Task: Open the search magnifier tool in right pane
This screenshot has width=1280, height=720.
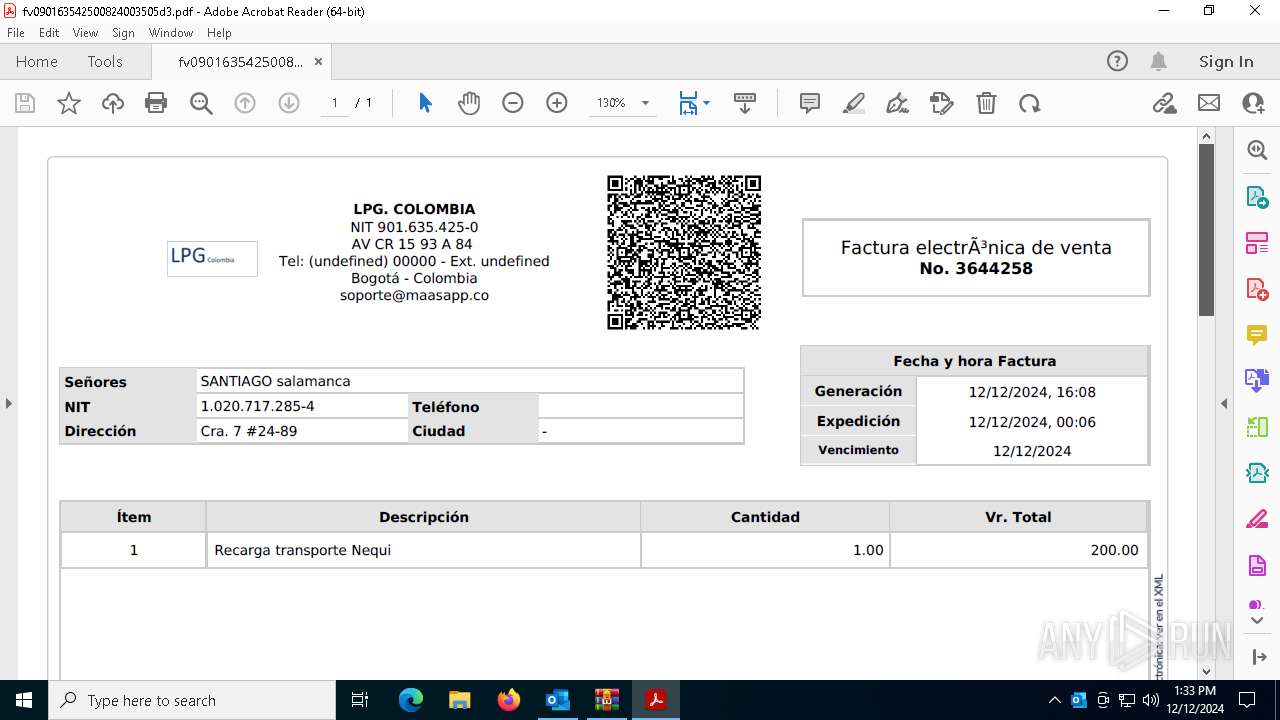Action: [1257, 150]
